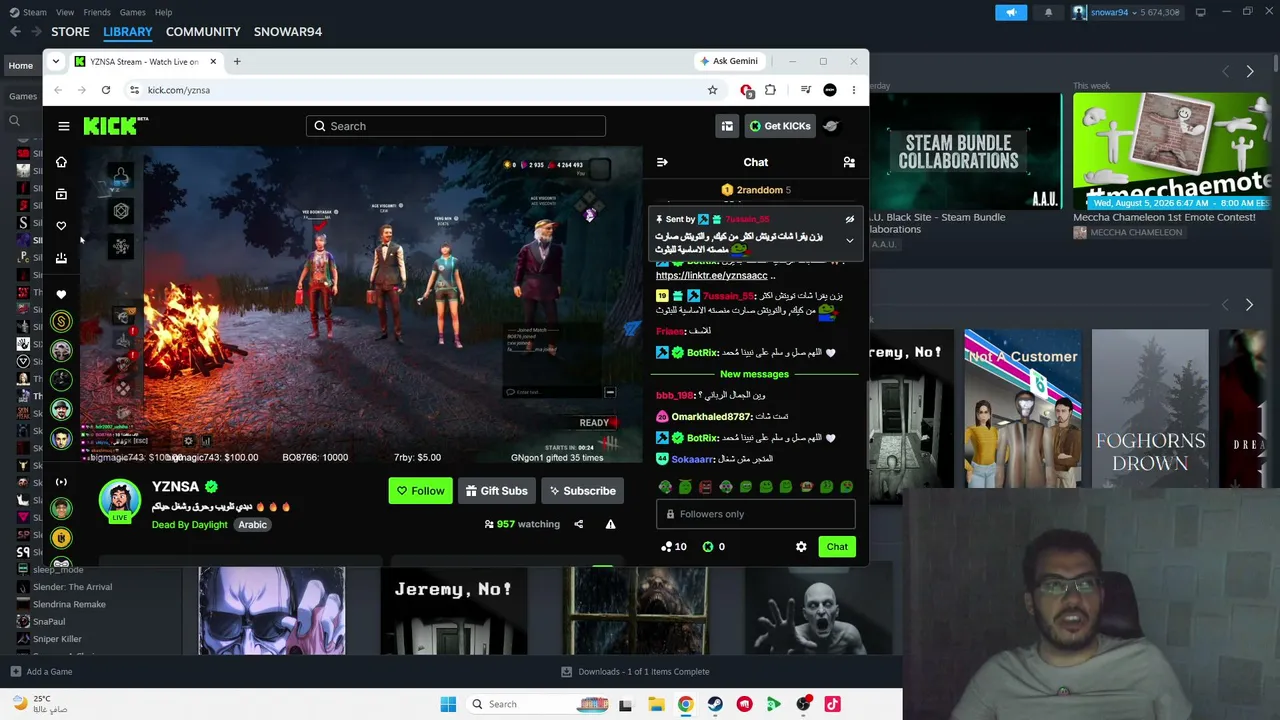The image size is (1280, 720).
Task: Switch to the Steam COMMUNITY tab
Action: click(x=203, y=32)
